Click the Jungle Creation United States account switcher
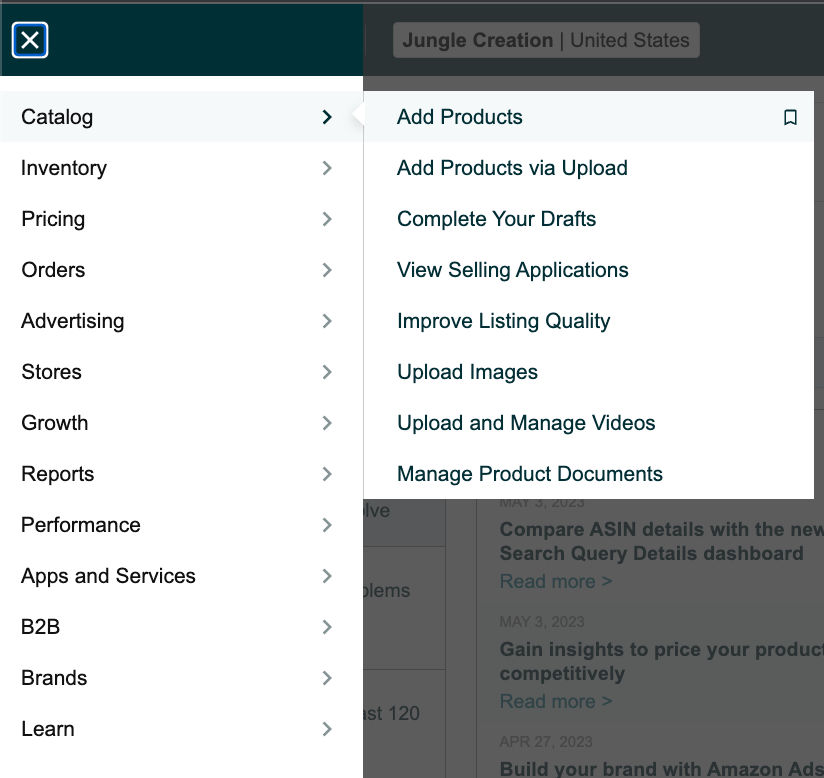Image resolution: width=824 pixels, height=778 pixels. pos(546,40)
